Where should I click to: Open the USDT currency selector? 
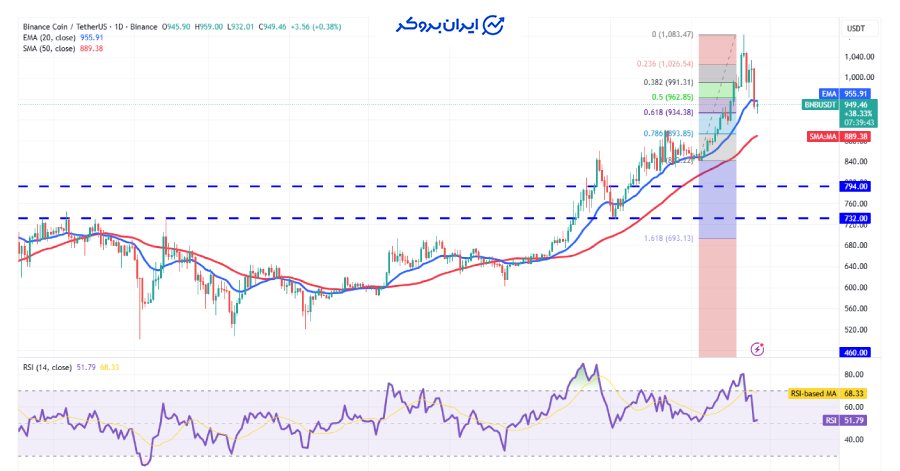[857, 28]
